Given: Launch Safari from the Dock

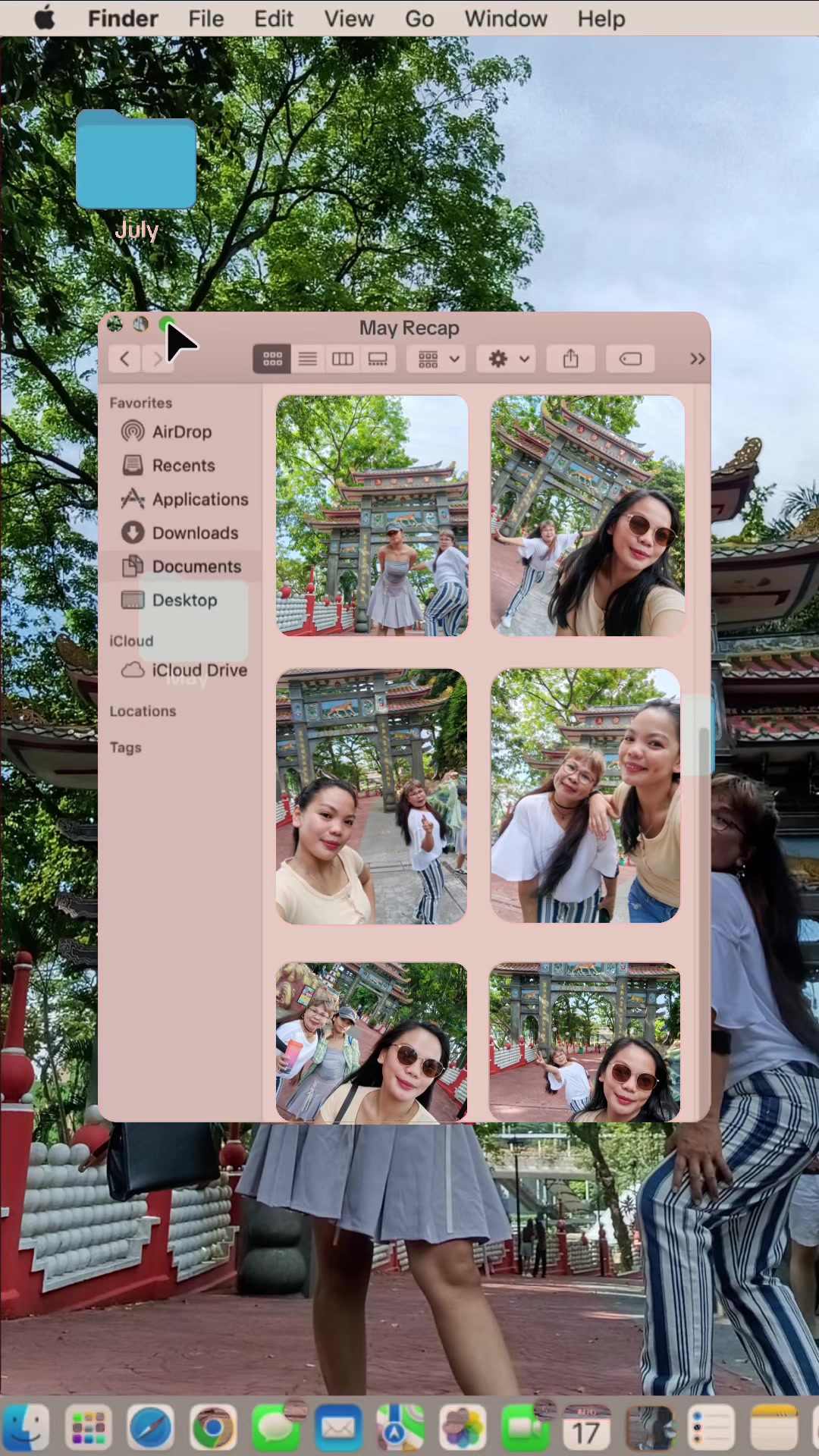Looking at the screenshot, I should 150,1428.
